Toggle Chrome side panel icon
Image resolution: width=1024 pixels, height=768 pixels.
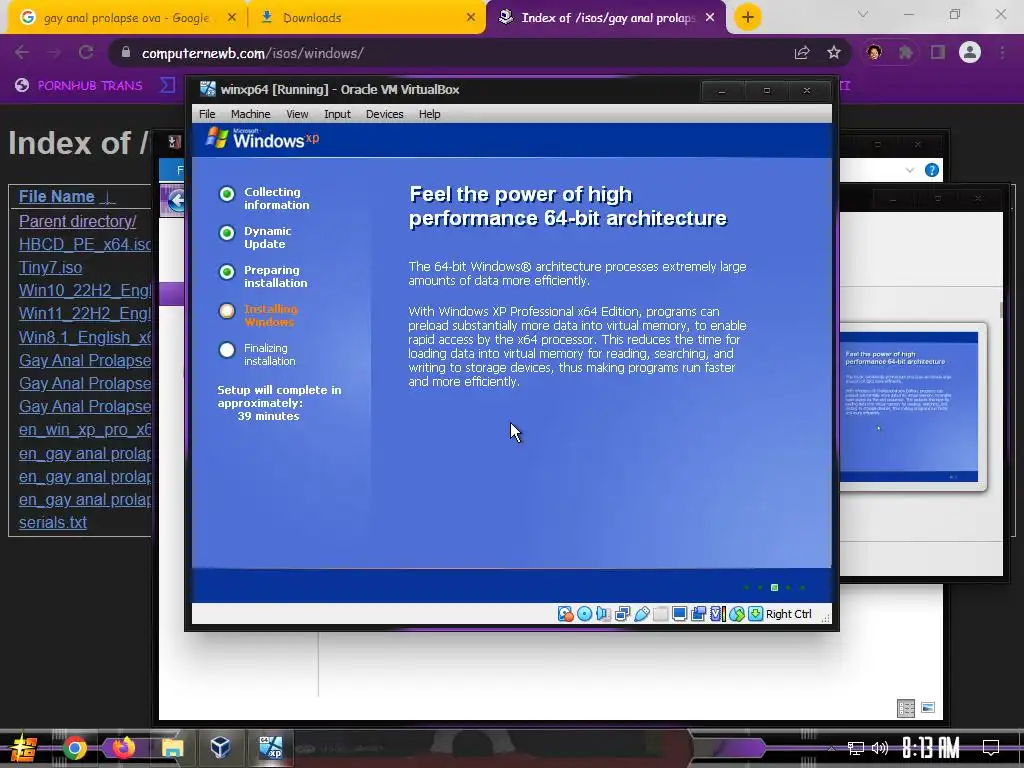click(938, 52)
